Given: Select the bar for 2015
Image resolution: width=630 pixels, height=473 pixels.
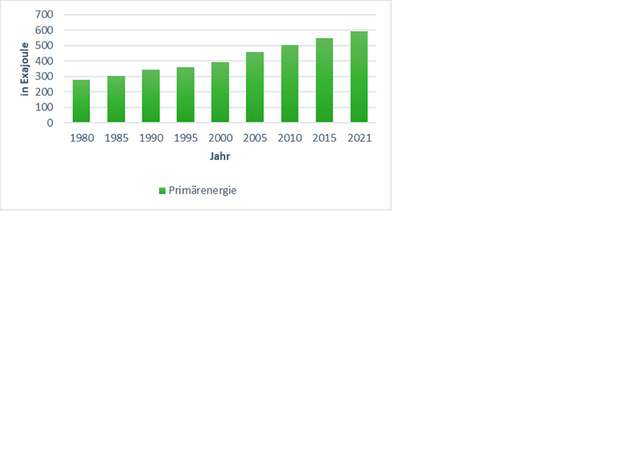Looking at the screenshot, I should tap(324, 80).
